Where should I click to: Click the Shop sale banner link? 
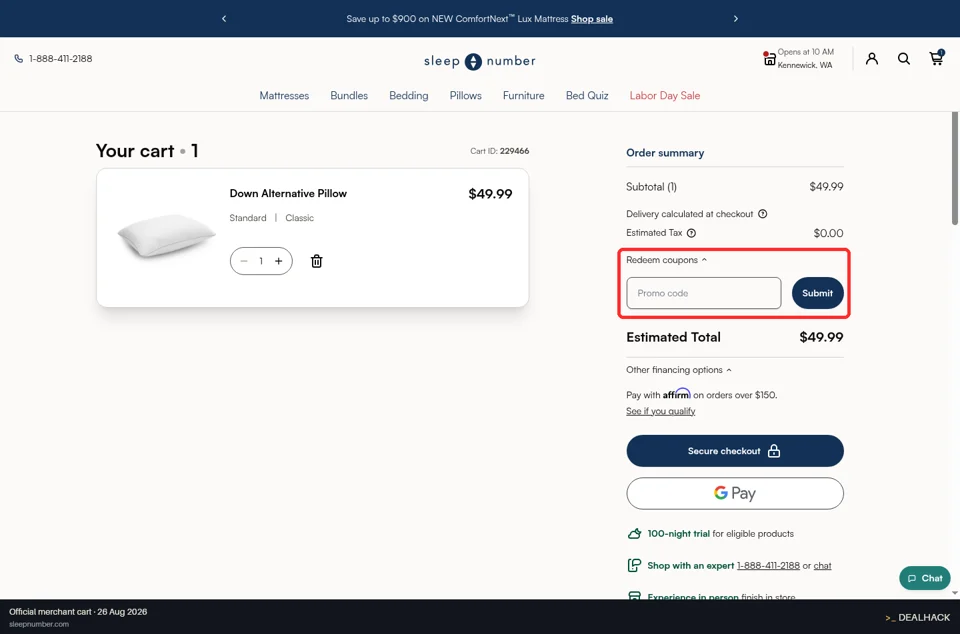(592, 19)
